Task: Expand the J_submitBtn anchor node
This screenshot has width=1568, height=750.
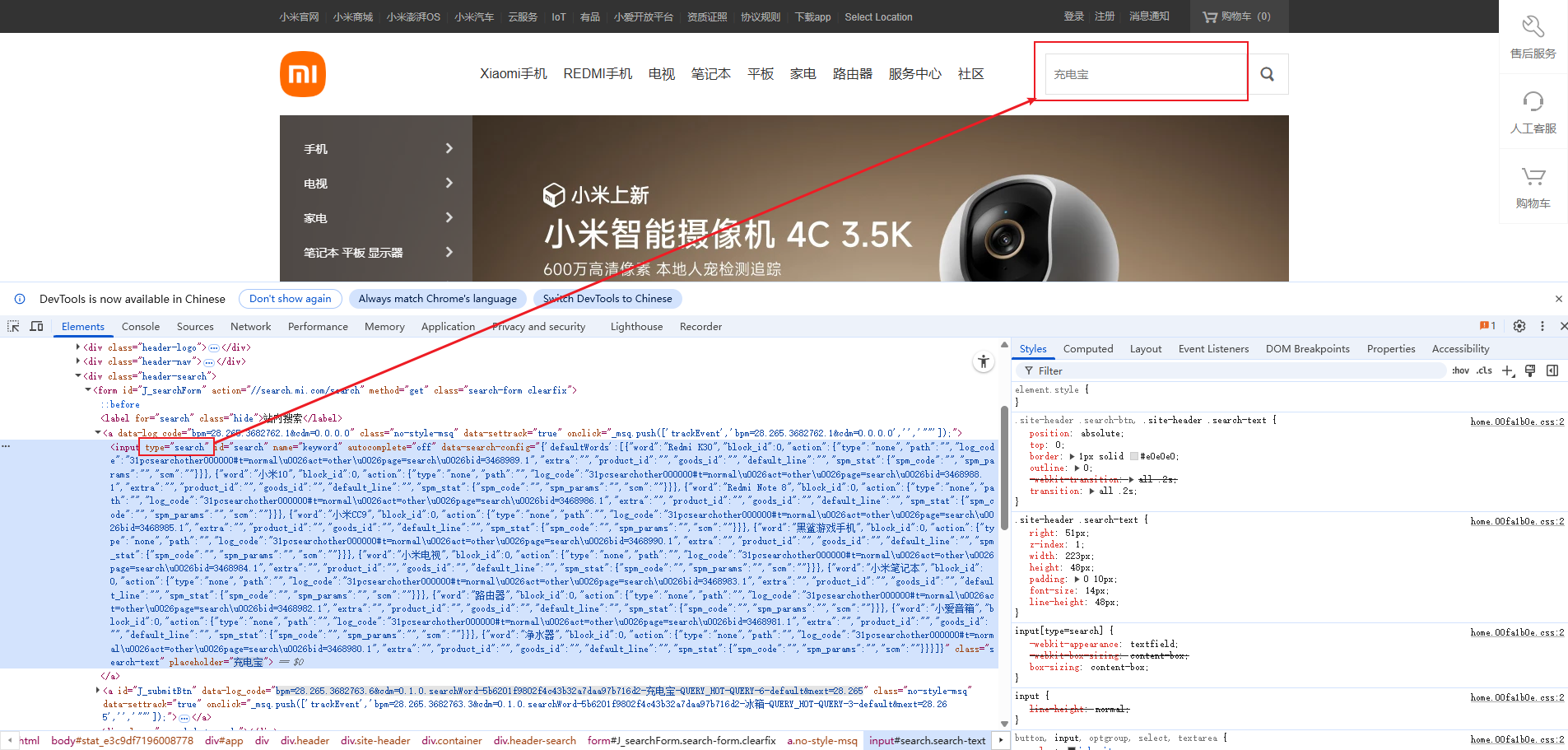Action: point(98,691)
